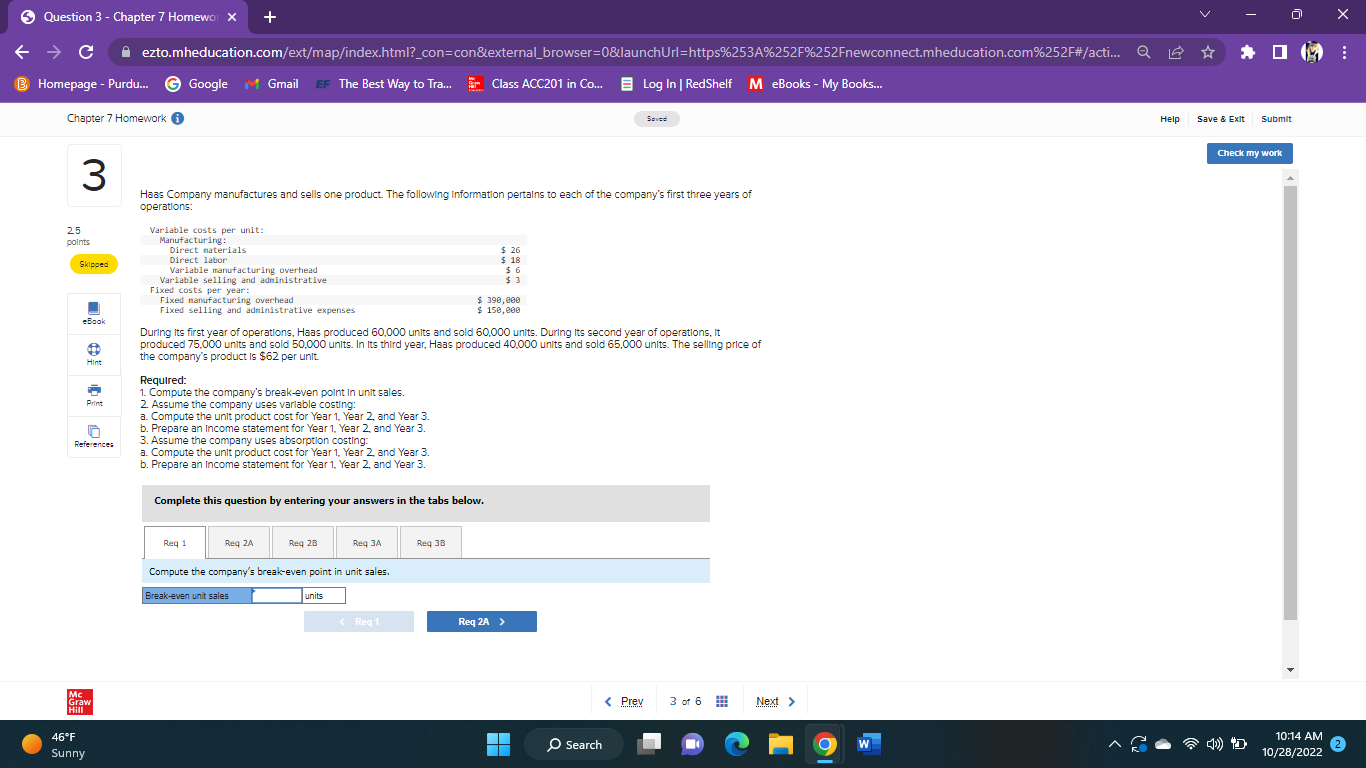Click the info icon next to Chapter 7 Homework
Screen dimensions: 1366x768
(x=177, y=118)
